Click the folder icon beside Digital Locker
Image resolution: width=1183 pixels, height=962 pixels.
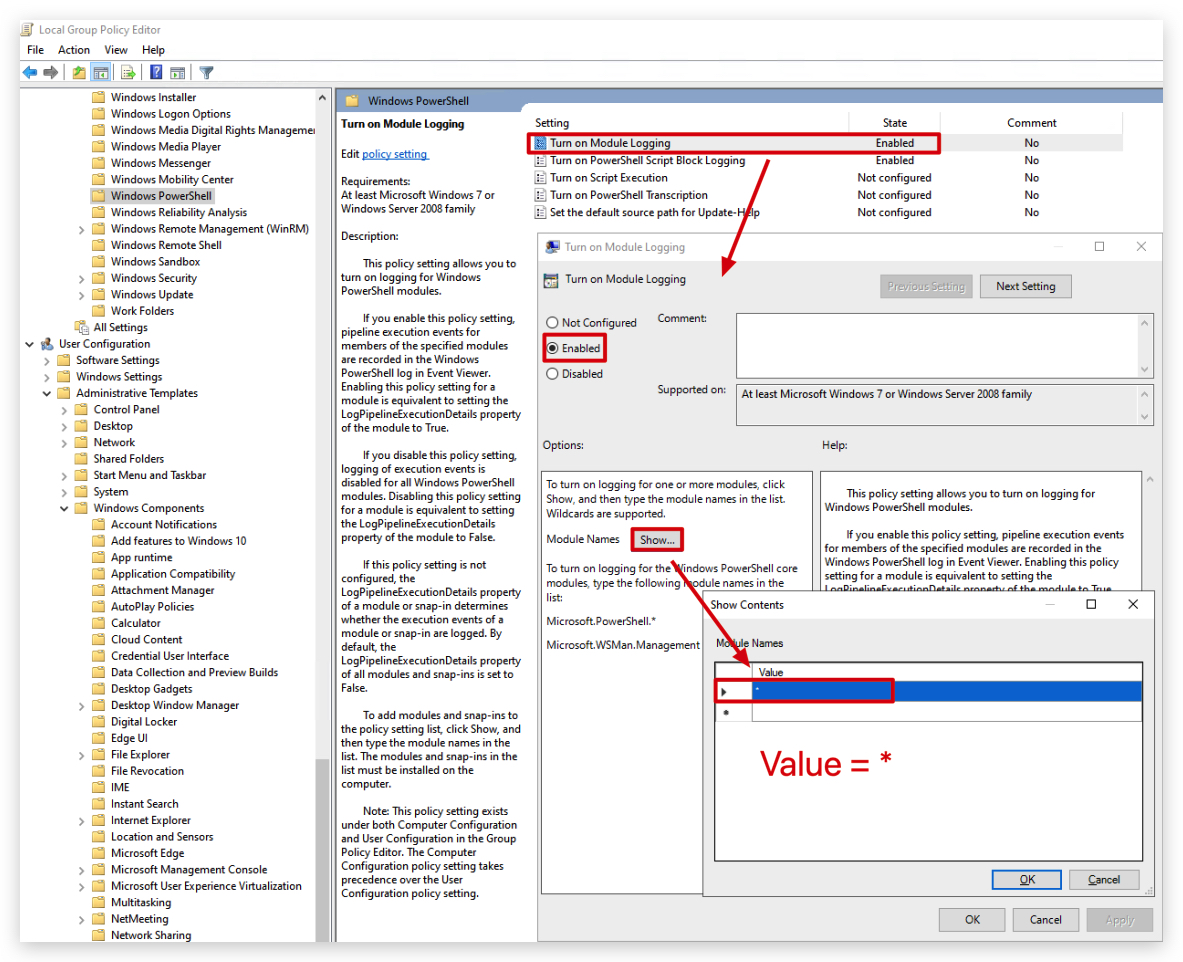pyautogui.click(x=98, y=722)
